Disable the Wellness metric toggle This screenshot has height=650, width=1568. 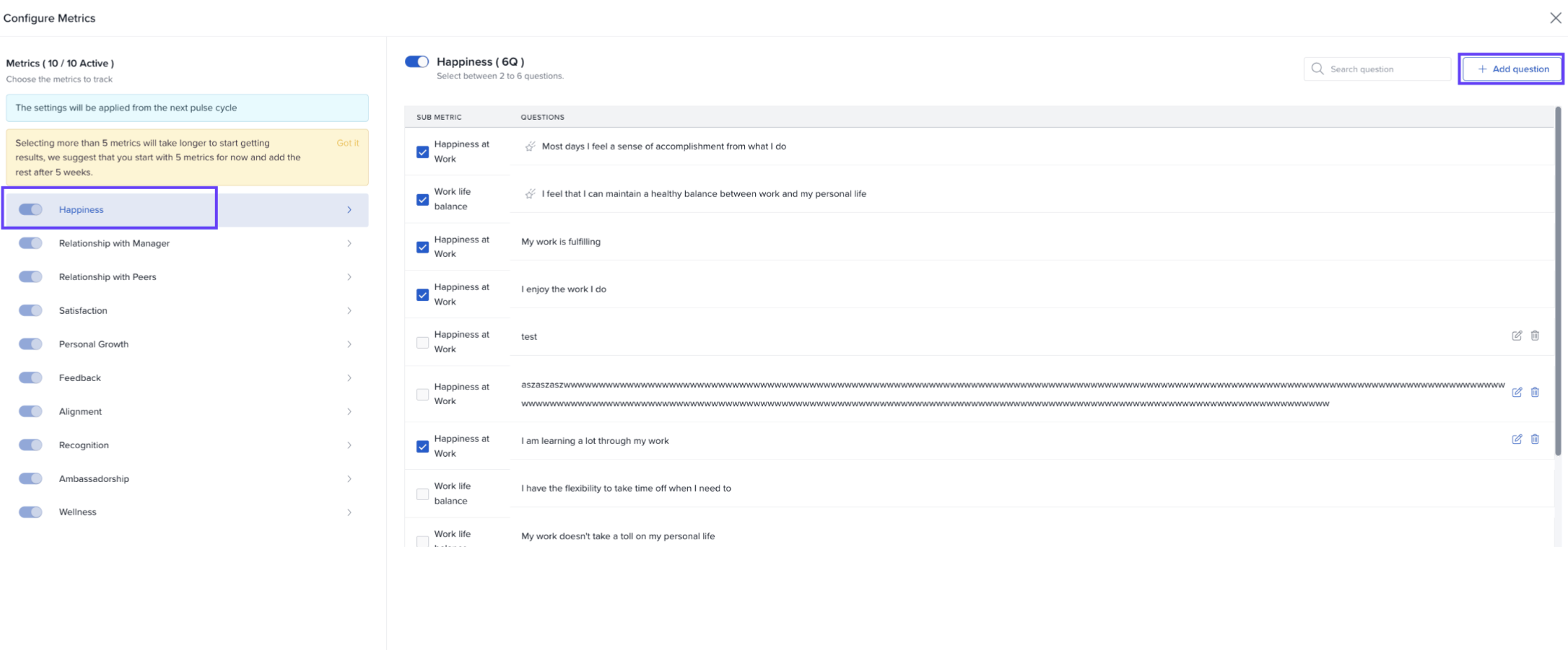pyautogui.click(x=31, y=512)
